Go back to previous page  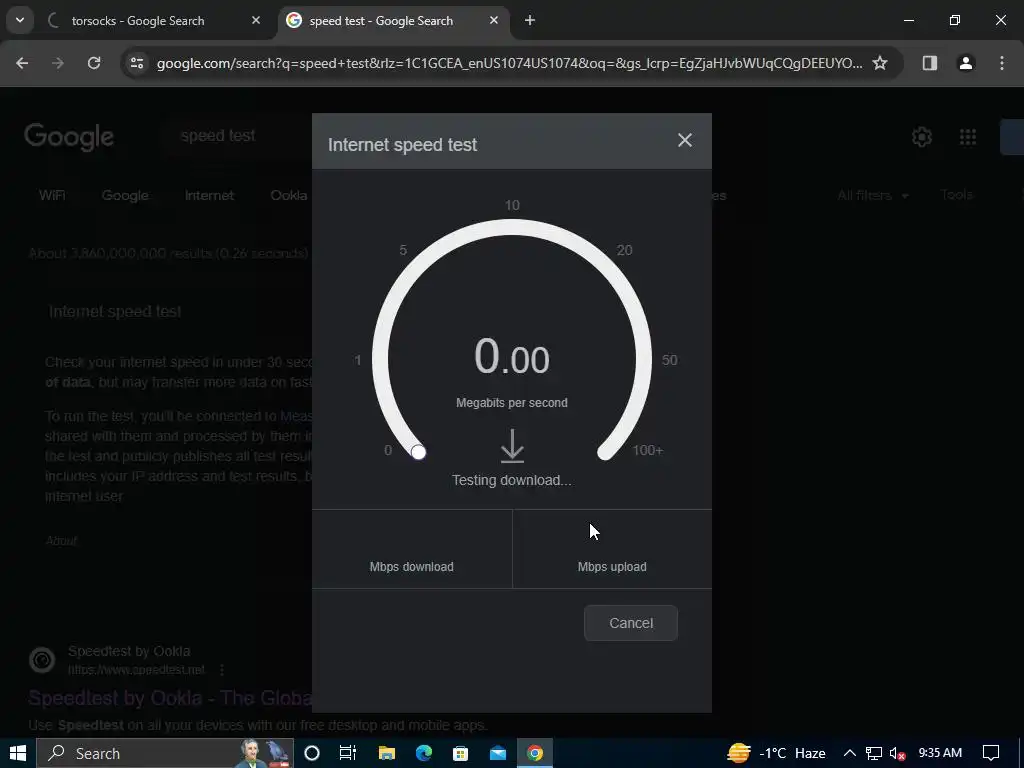pyautogui.click(x=22, y=63)
